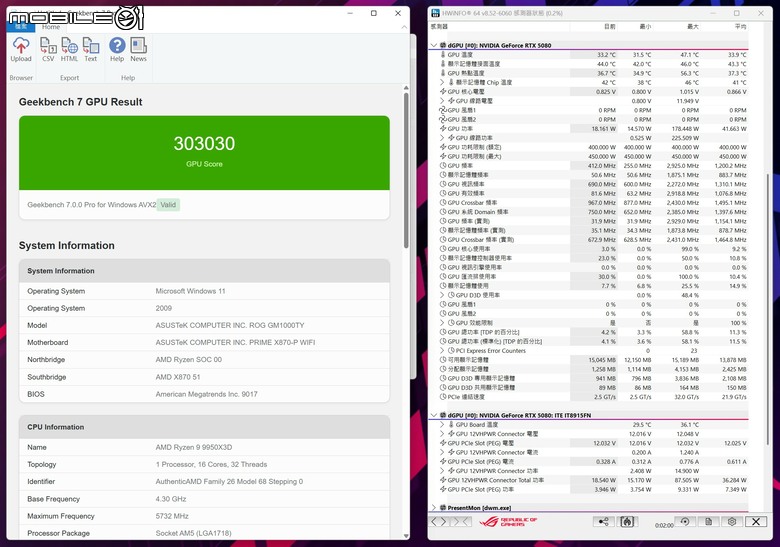Click the AMD Ryzen 9 9950X3D name value

pos(194,447)
